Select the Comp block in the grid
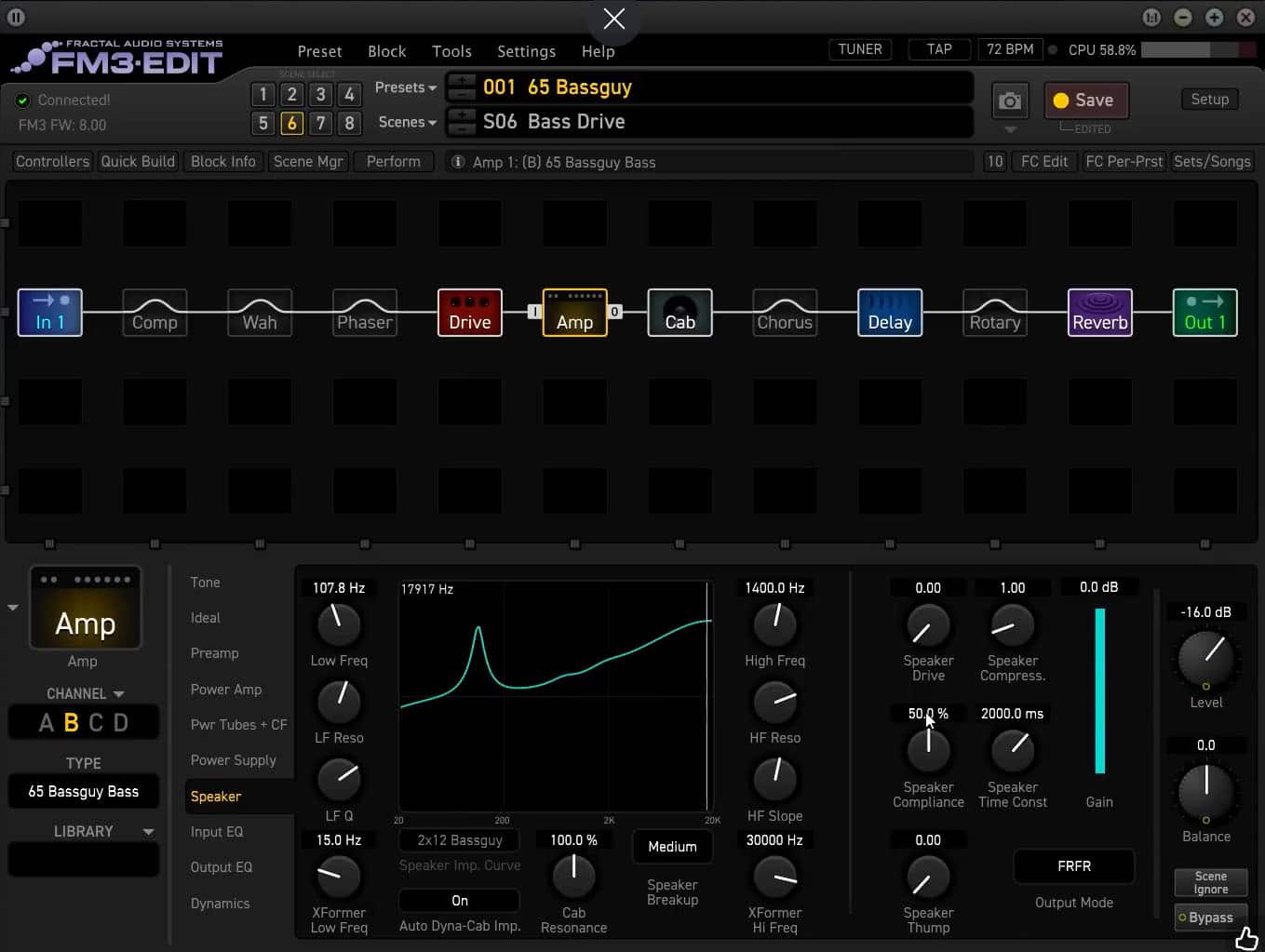 coord(155,312)
